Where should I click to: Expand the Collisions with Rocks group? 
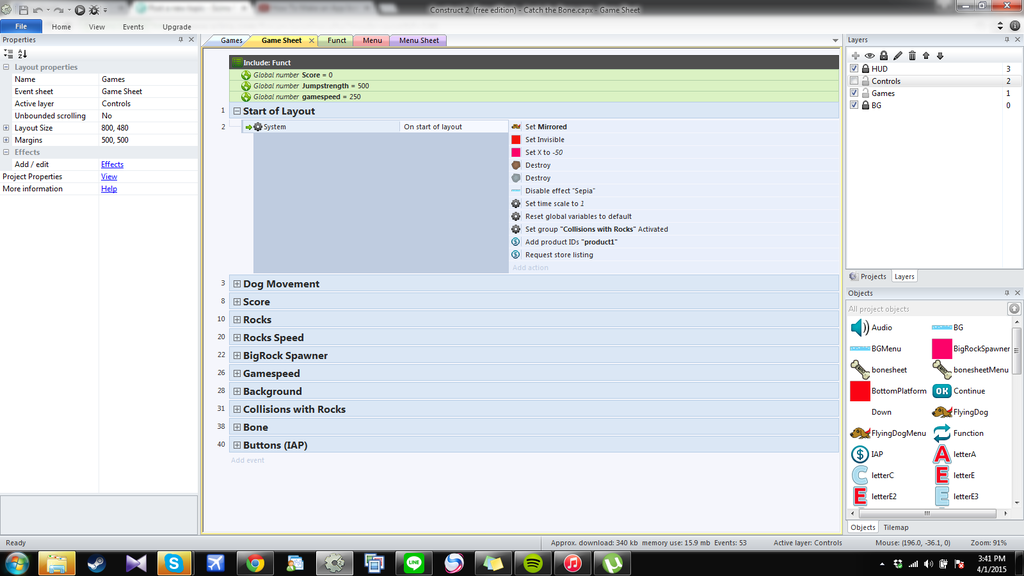[x=237, y=410]
